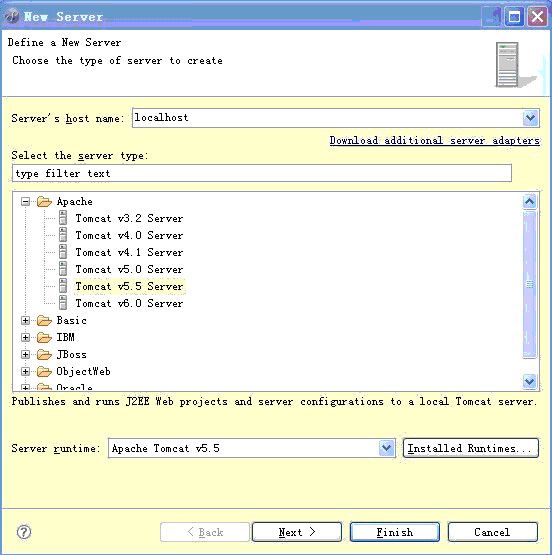Select the Basic category label
This screenshot has height=555, width=552.
(x=71, y=321)
